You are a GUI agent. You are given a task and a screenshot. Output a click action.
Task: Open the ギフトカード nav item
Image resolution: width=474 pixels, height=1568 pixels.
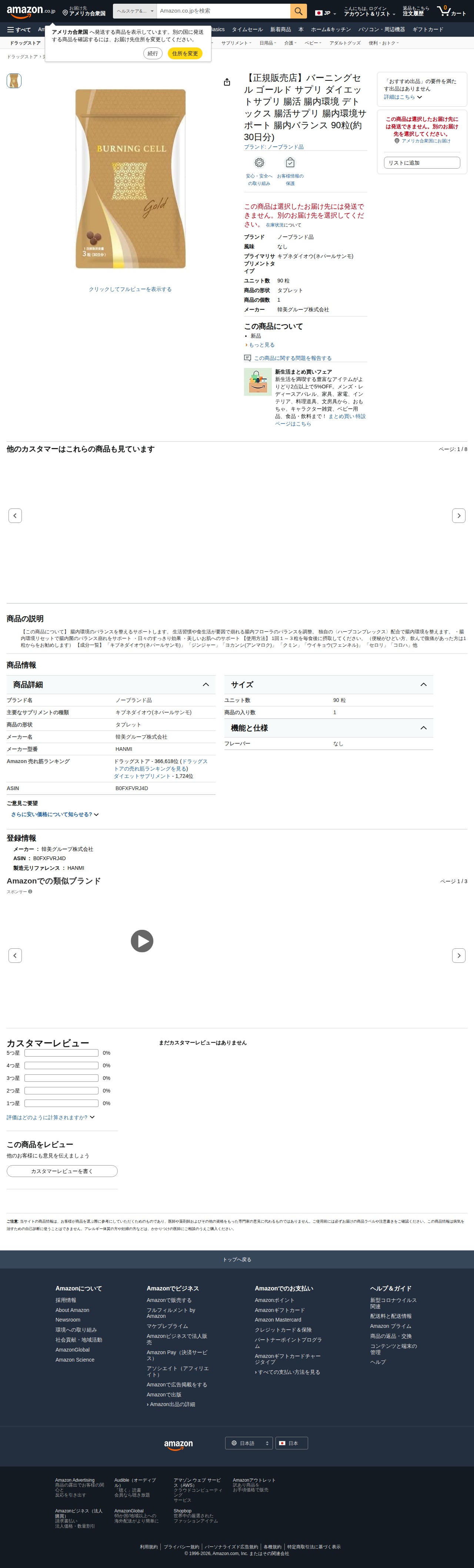(x=428, y=29)
